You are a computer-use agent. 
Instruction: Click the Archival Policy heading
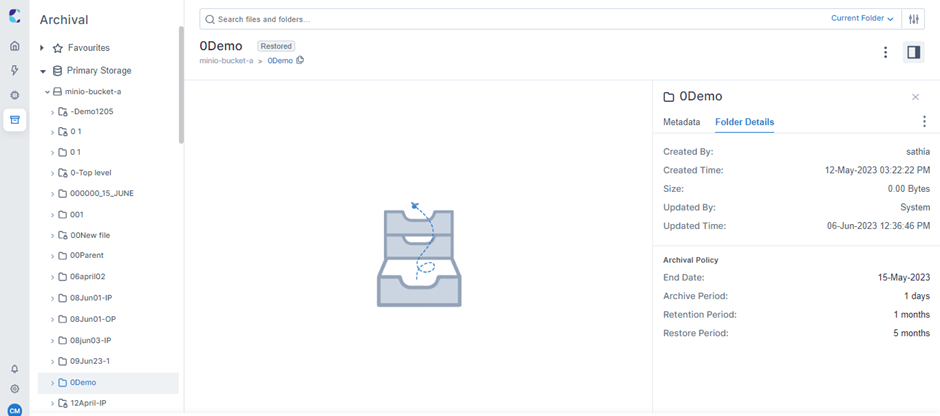691,260
